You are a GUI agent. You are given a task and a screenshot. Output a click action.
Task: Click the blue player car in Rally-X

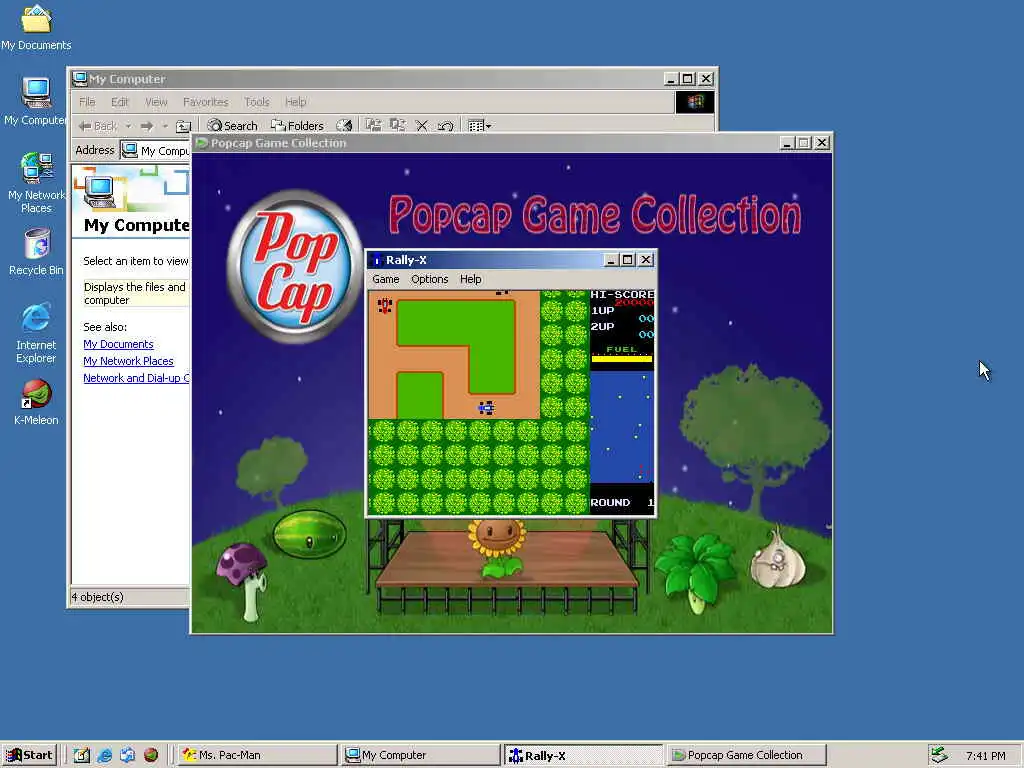coord(486,408)
